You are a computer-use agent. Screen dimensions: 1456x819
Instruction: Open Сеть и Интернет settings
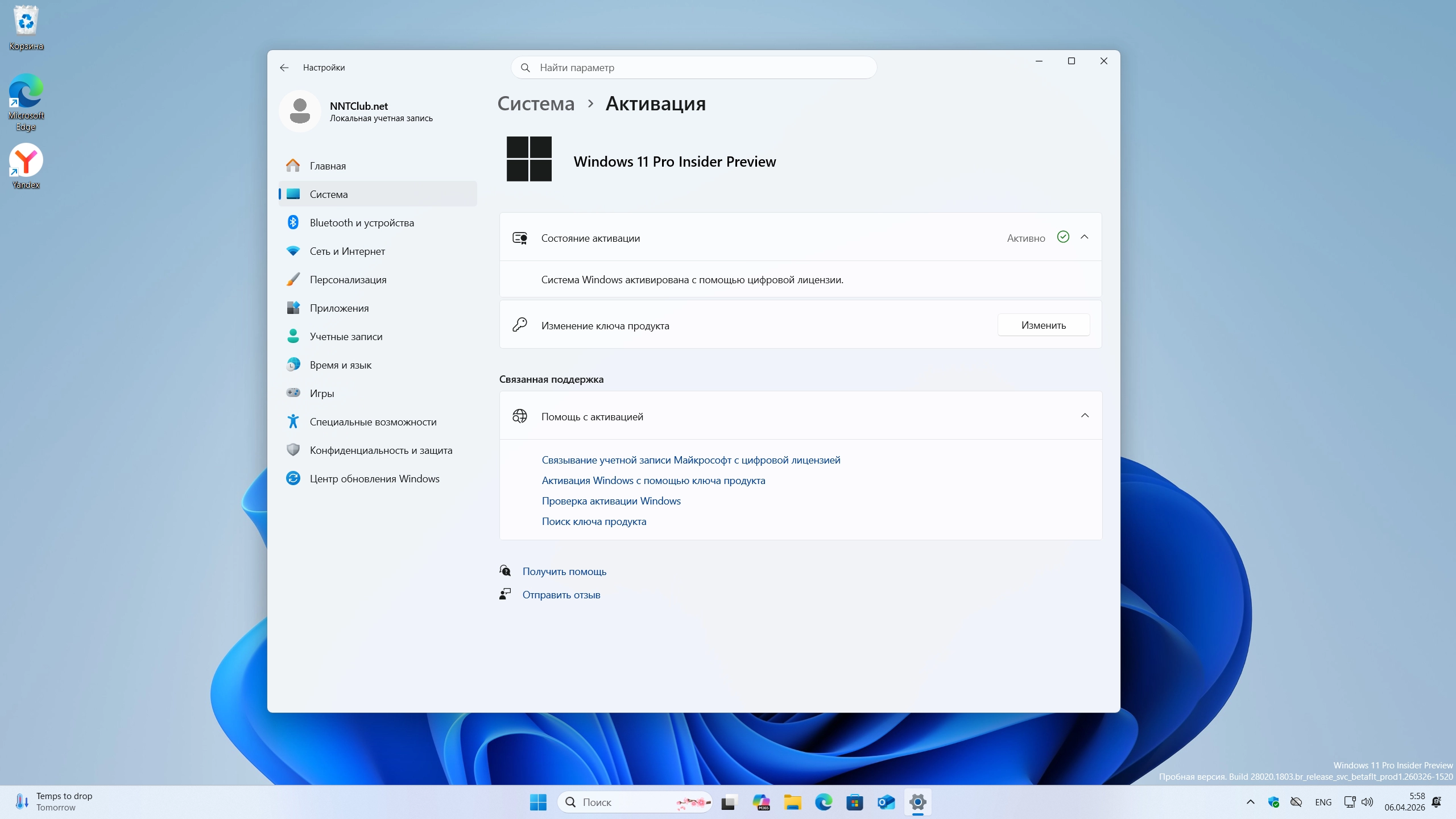(347, 251)
